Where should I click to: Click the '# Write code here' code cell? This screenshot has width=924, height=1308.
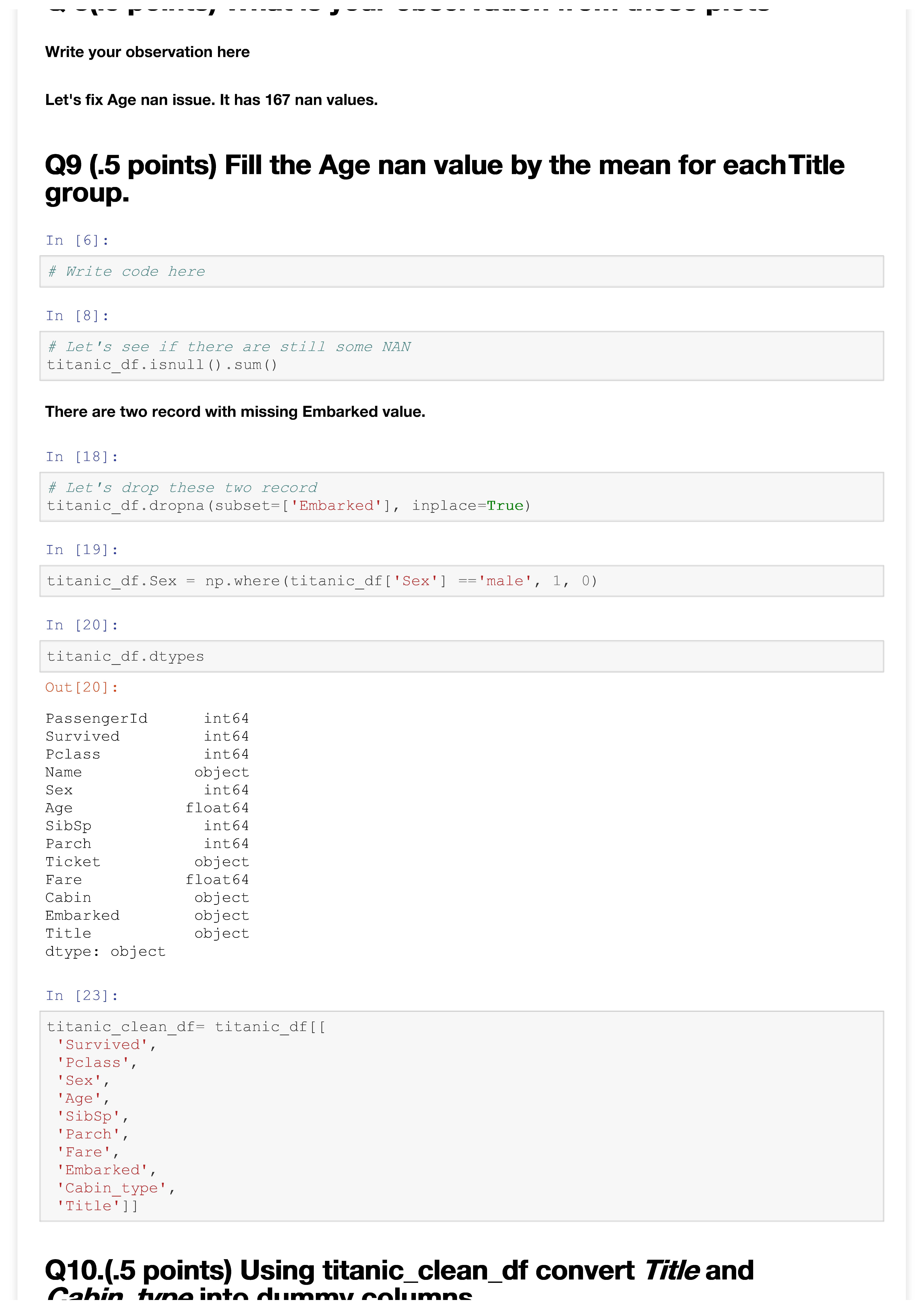[x=461, y=272]
